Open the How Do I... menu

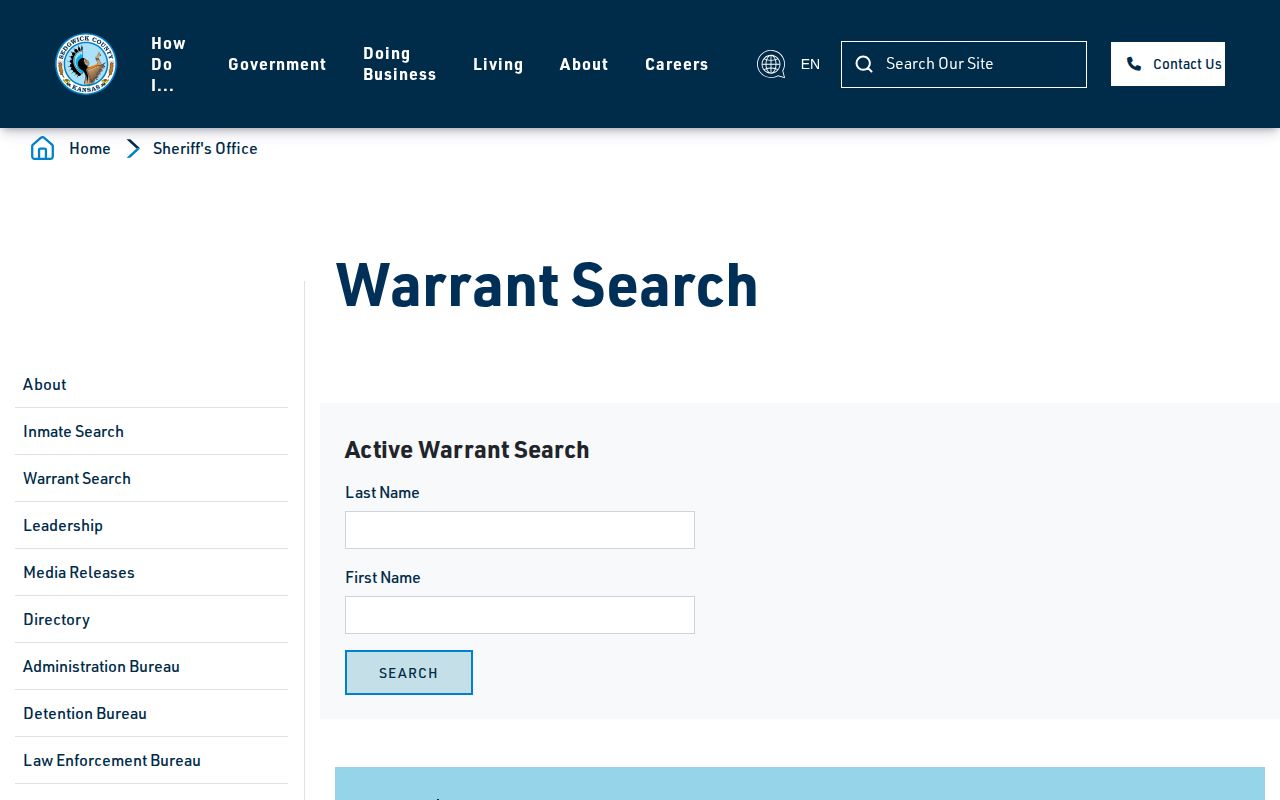pyautogui.click(x=169, y=64)
